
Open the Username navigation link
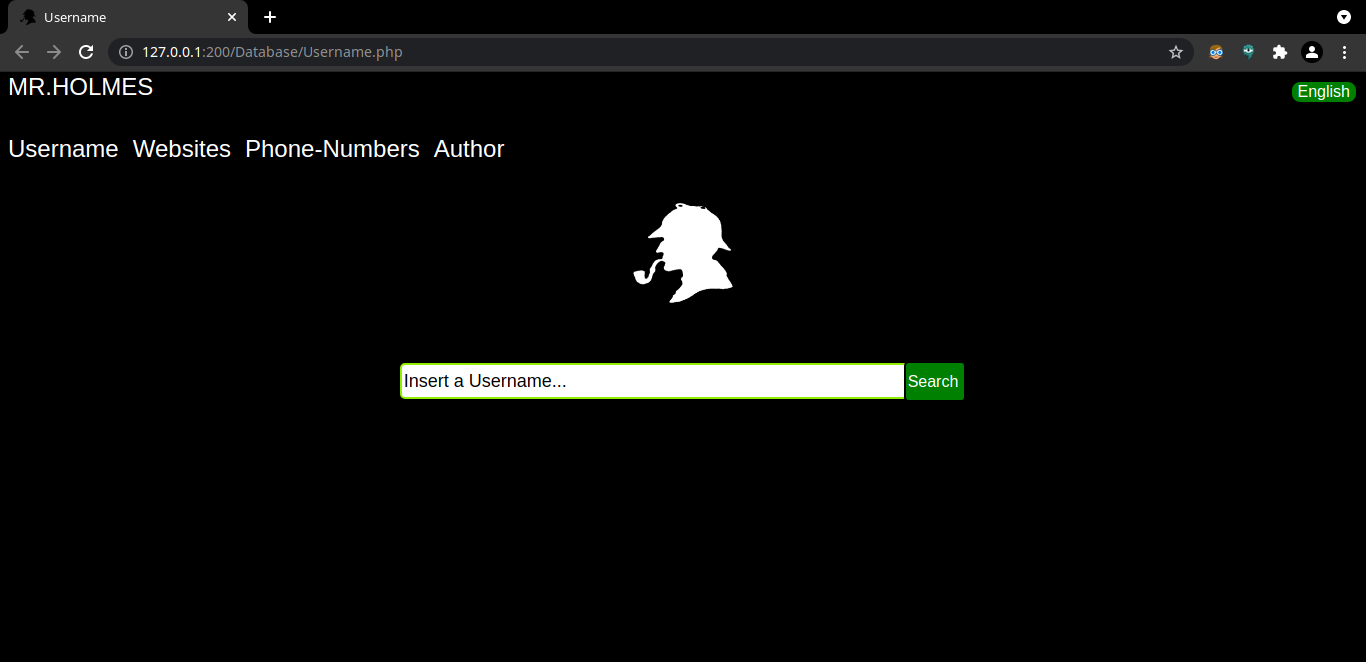coord(63,149)
